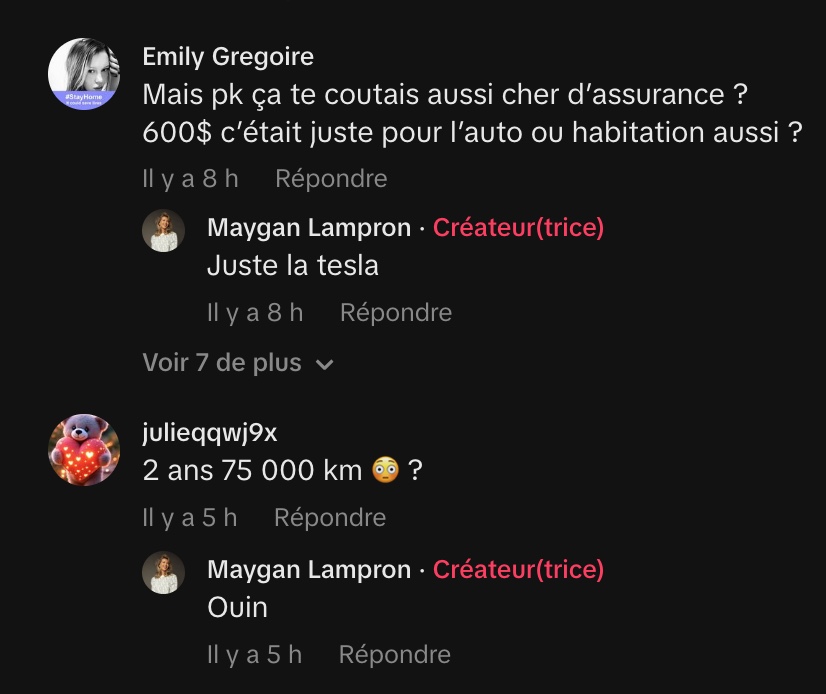Reply to the '2 ans 75 000 km' comment
Screen dimensions: 826x694
coord(330,517)
